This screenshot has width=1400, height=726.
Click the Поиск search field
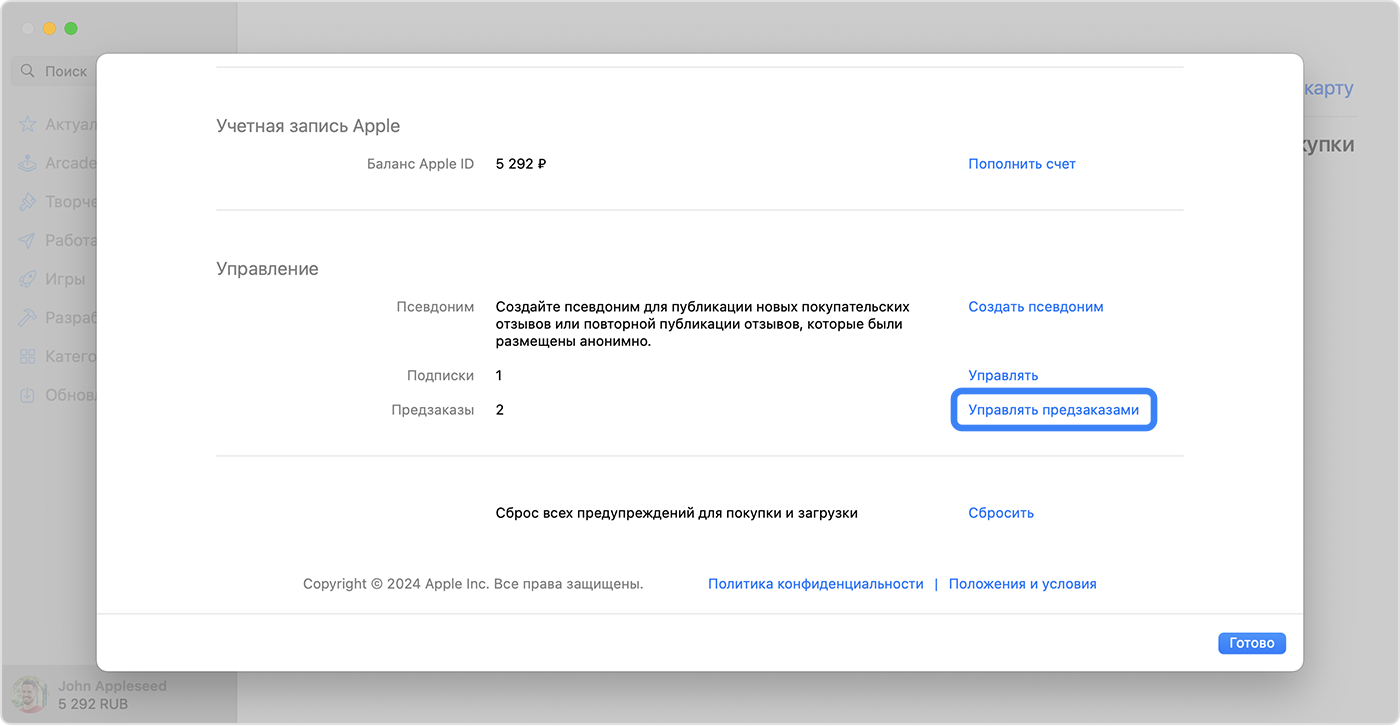55,72
